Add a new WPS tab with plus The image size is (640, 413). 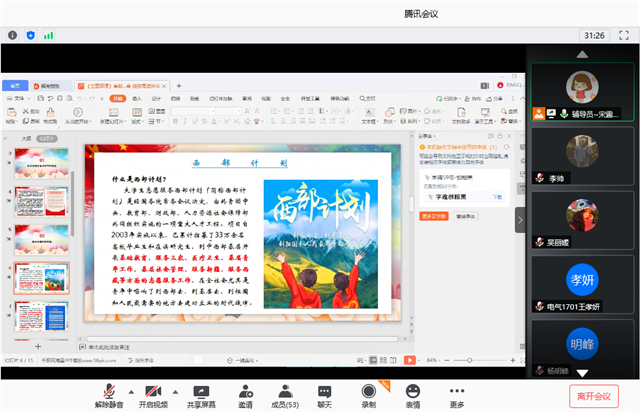tap(179, 86)
